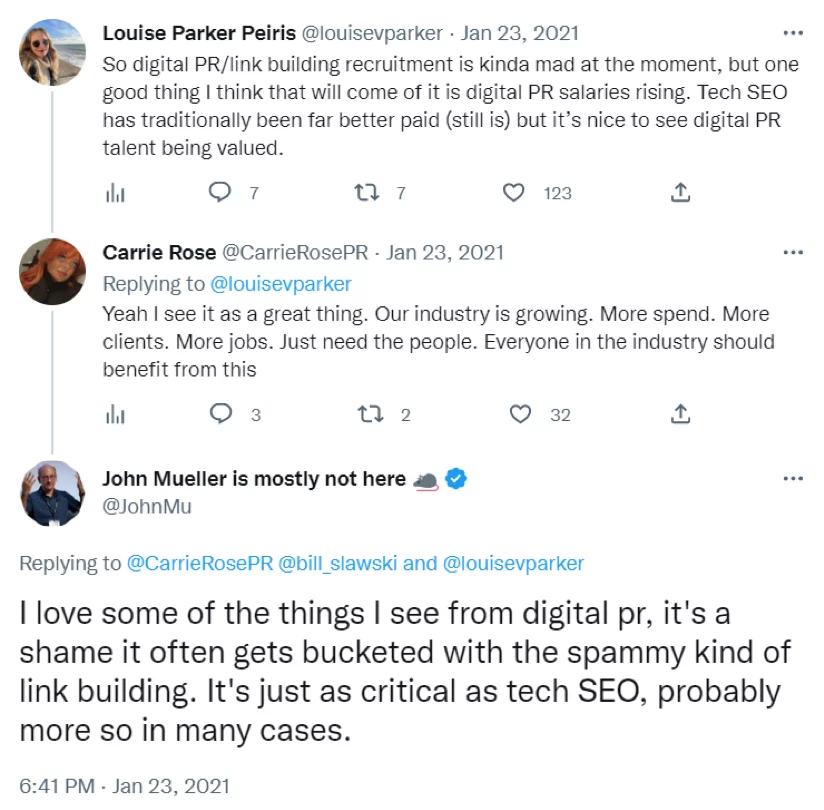This screenshot has height=810, width=824.
Task: Open more options menu on Carrie Rose's tweet
Action: (792, 252)
